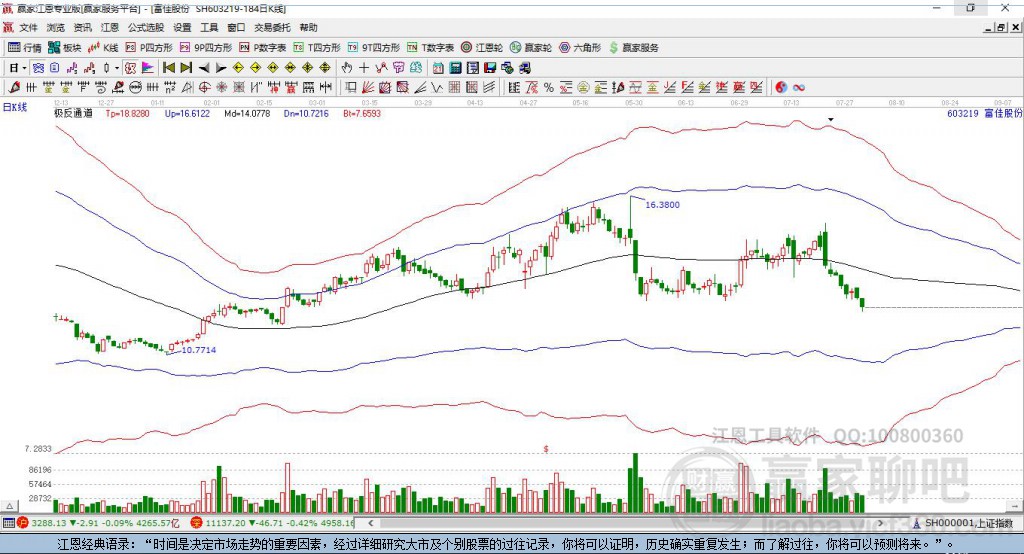
Task: Click the floppy disk save icon
Action: click(x=490, y=68)
